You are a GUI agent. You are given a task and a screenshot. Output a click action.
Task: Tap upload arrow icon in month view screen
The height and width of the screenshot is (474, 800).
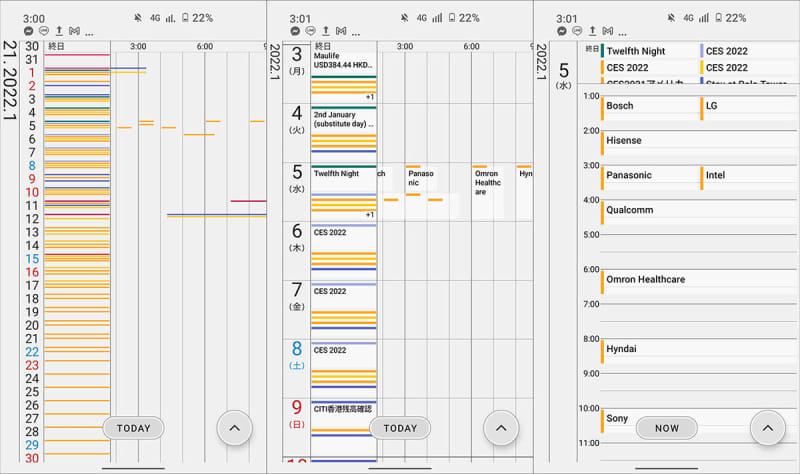[x=59, y=31]
